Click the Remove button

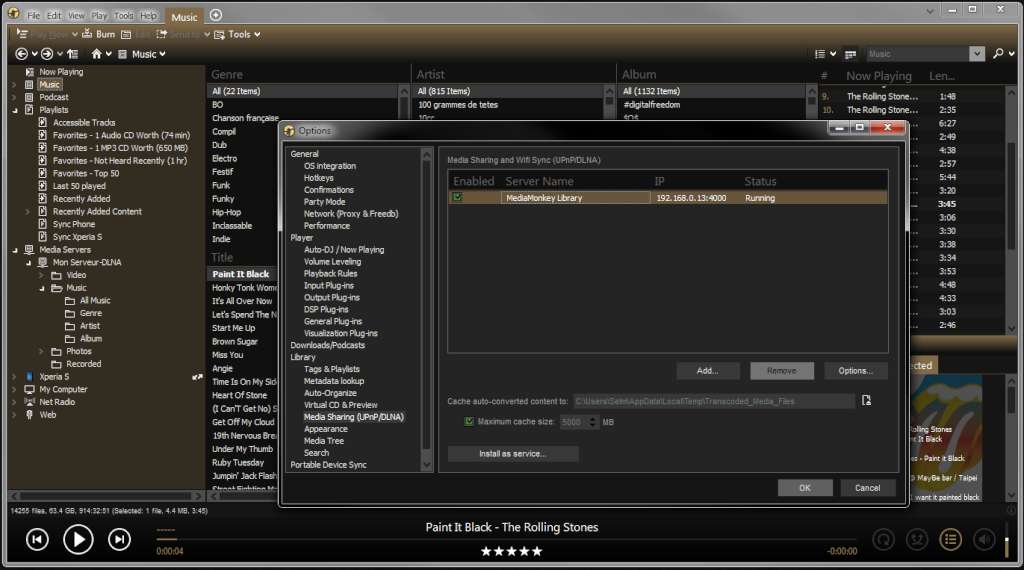tap(782, 371)
